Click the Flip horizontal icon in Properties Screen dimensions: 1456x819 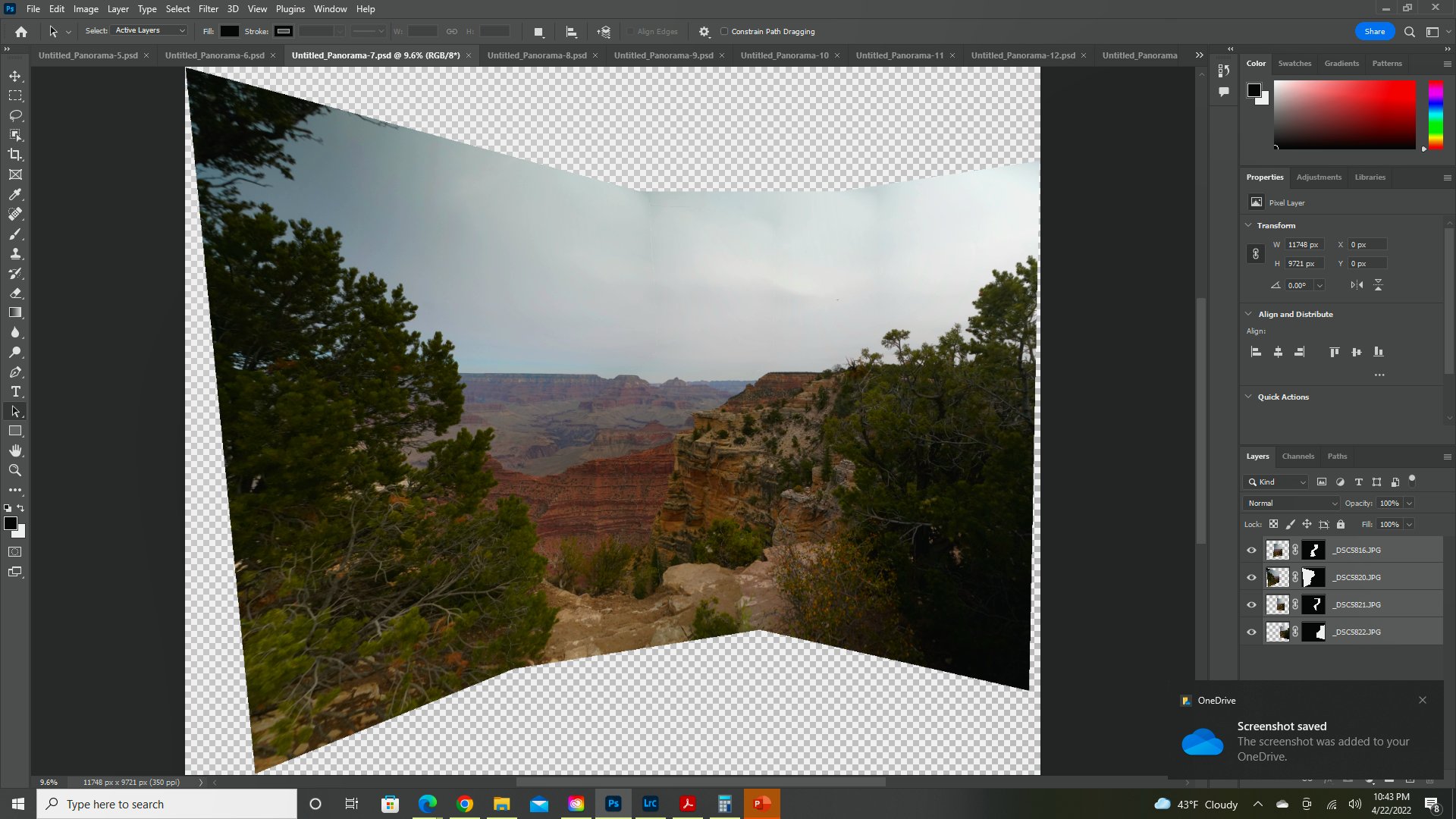click(x=1357, y=285)
